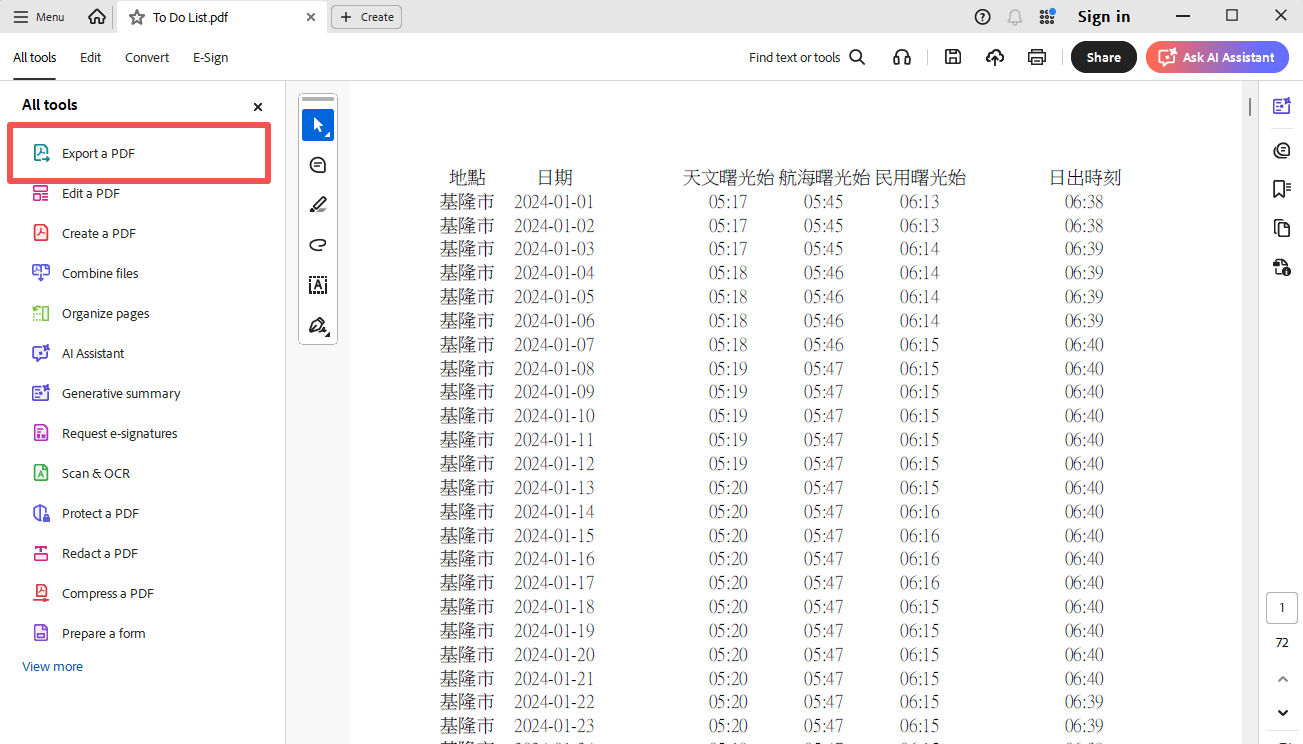Screen dimensions: 1303x744
Task: Save the file to the cloud
Action: coord(994,57)
